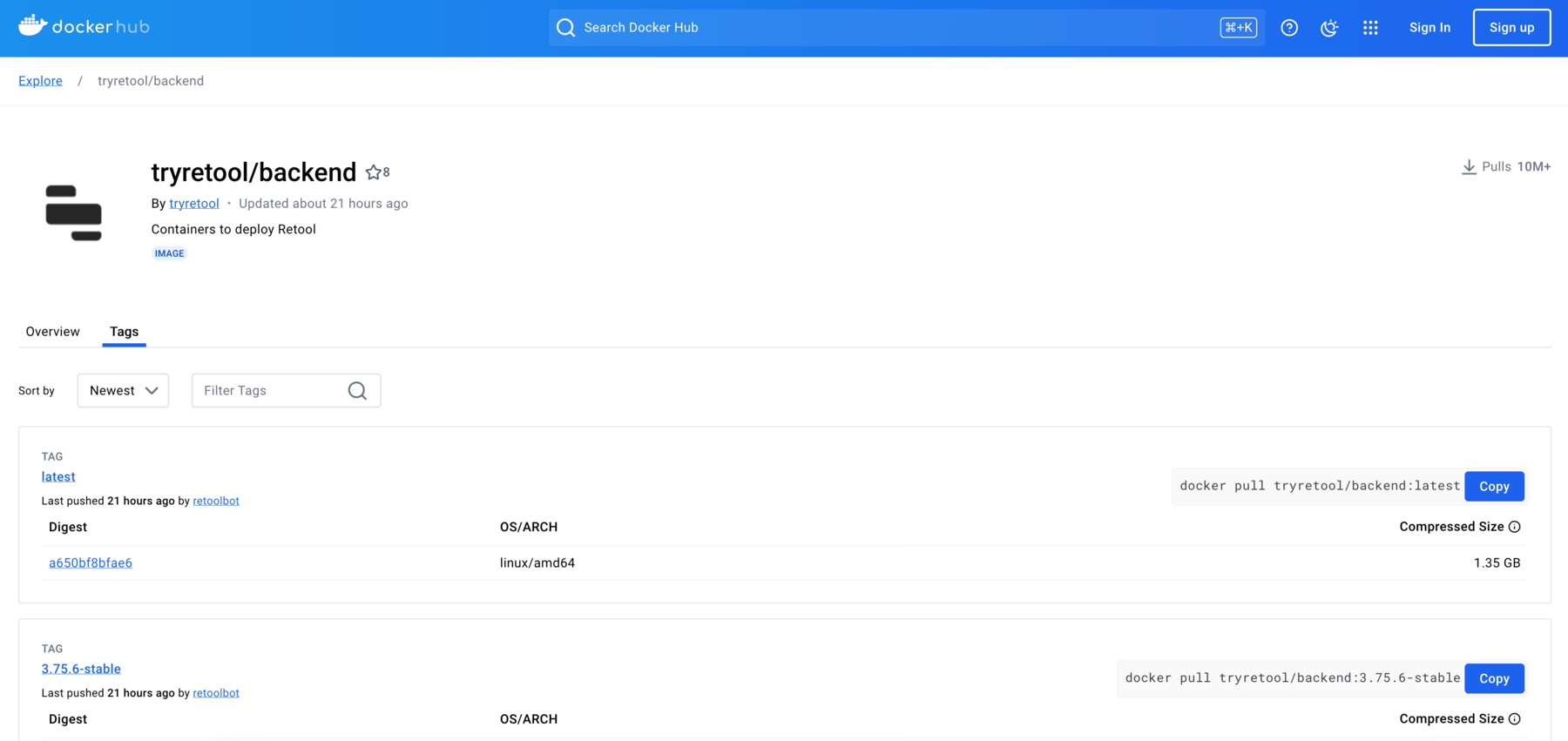Click the 'Pulls 10M+' count
This screenshot has height=741, width=1568.
click(x=1516, y=167)
